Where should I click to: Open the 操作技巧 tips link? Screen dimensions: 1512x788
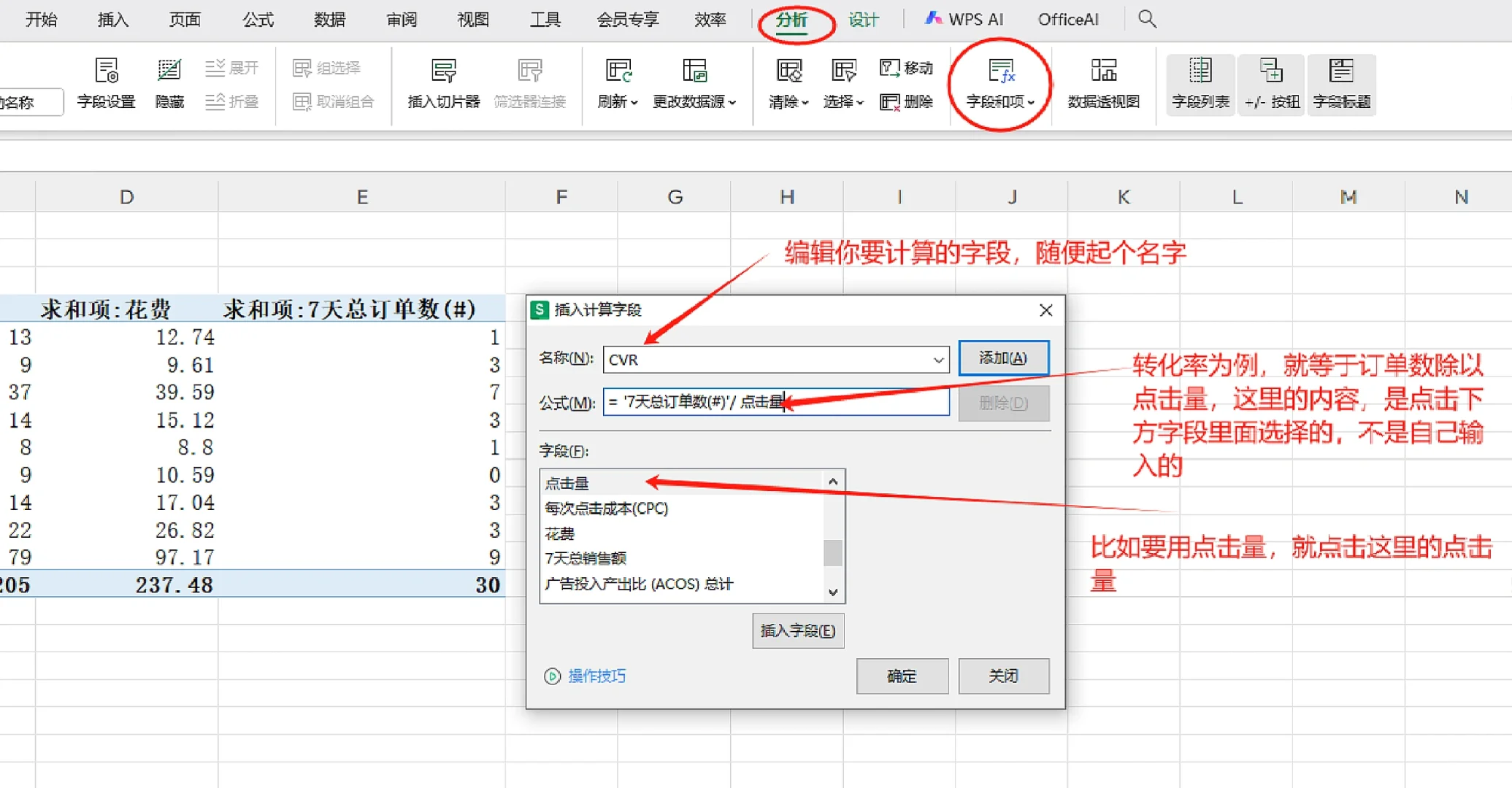[596, 676]
